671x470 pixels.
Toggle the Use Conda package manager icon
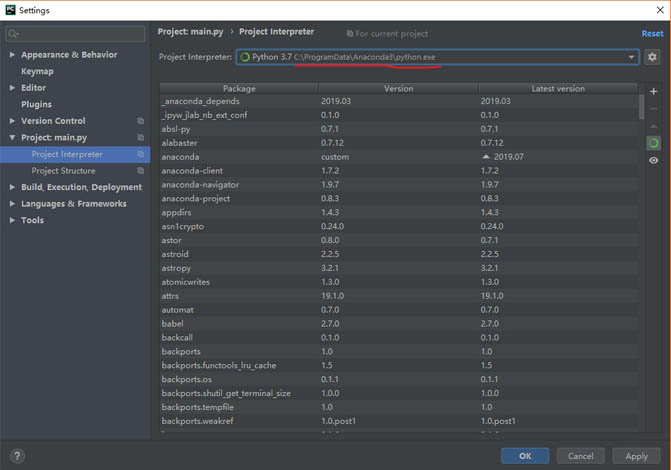click(x=653, y=144)
